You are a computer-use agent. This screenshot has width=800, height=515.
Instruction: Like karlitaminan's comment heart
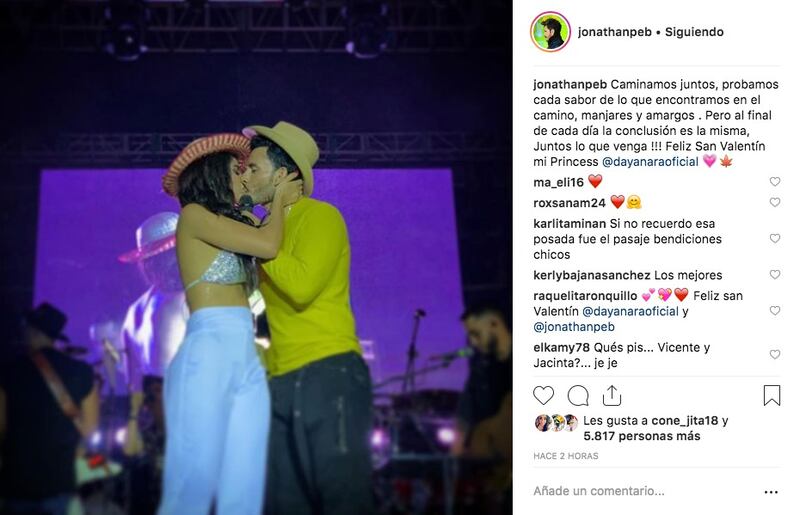point(775,238)
